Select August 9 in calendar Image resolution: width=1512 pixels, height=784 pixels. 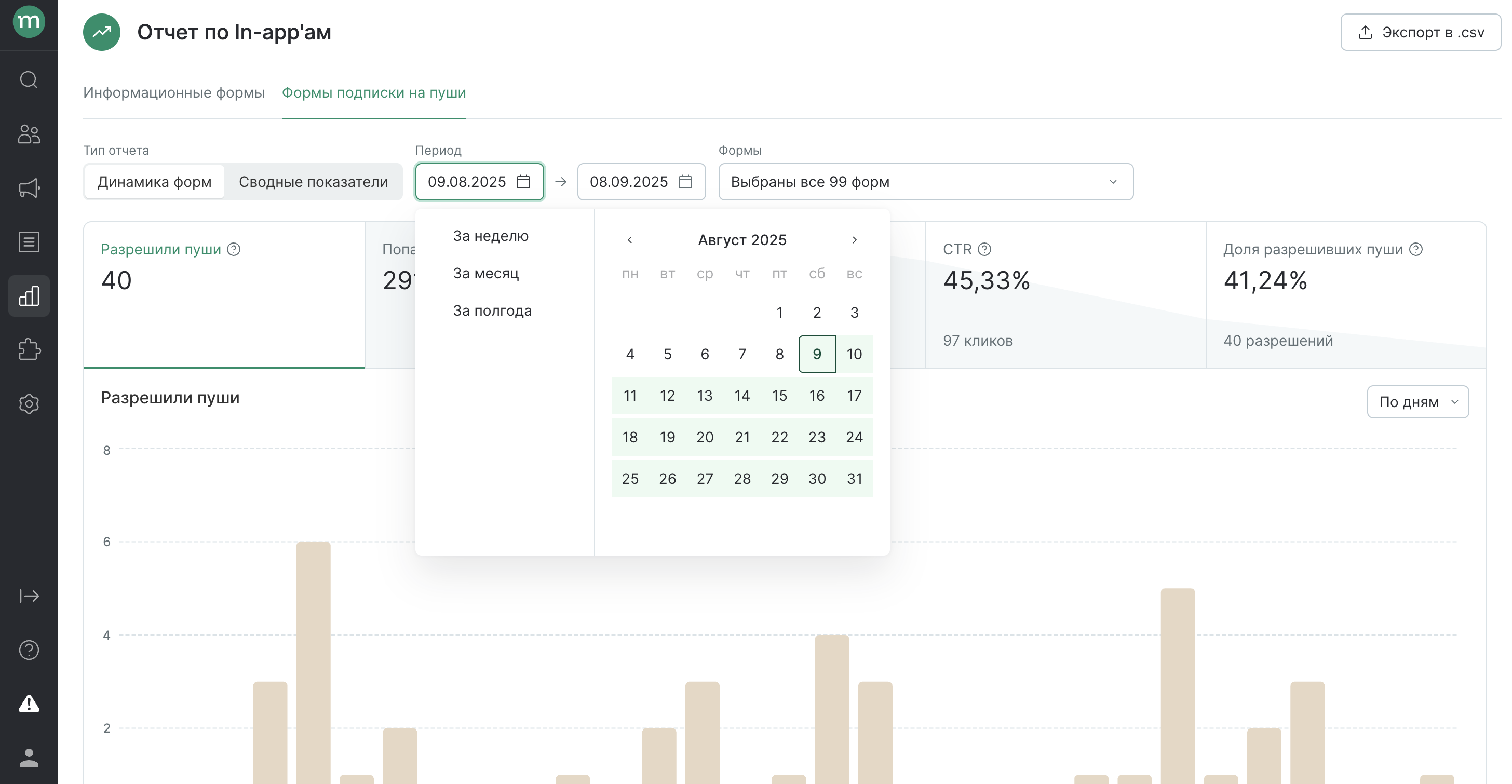(817, 354)
